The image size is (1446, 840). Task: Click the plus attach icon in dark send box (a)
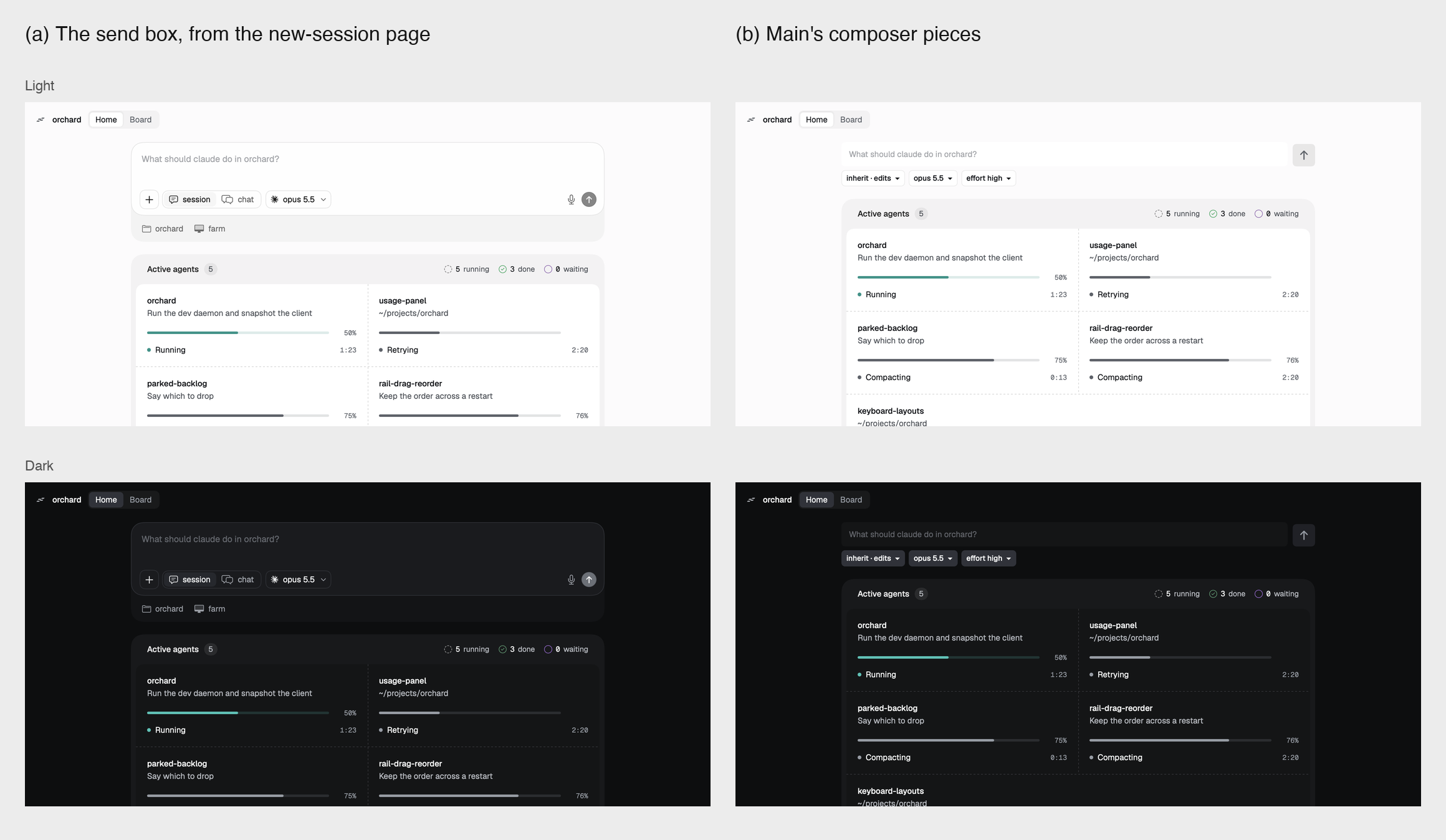coord(149,580)
